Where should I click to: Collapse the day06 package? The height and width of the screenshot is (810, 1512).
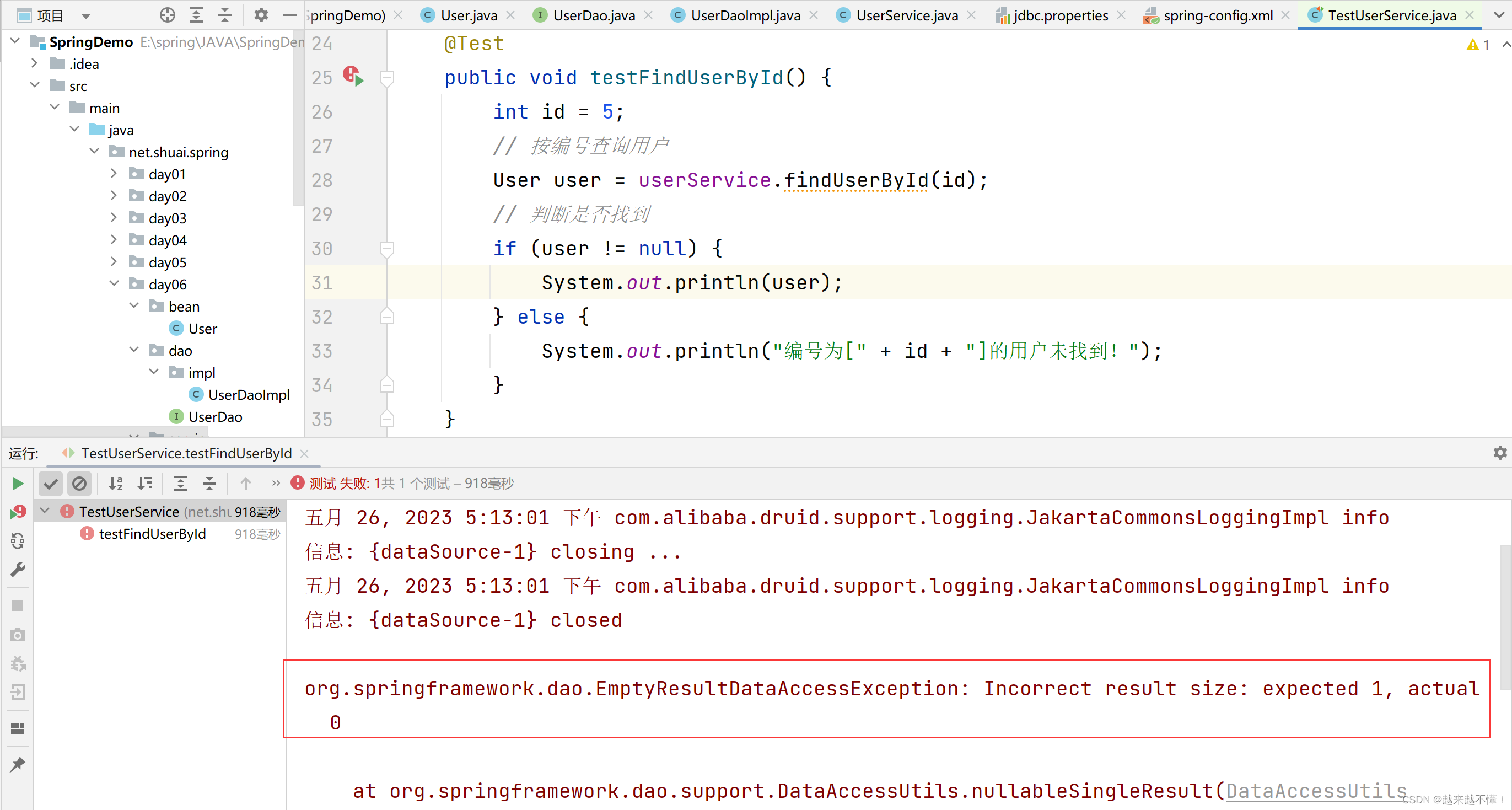tap(115, 283)
